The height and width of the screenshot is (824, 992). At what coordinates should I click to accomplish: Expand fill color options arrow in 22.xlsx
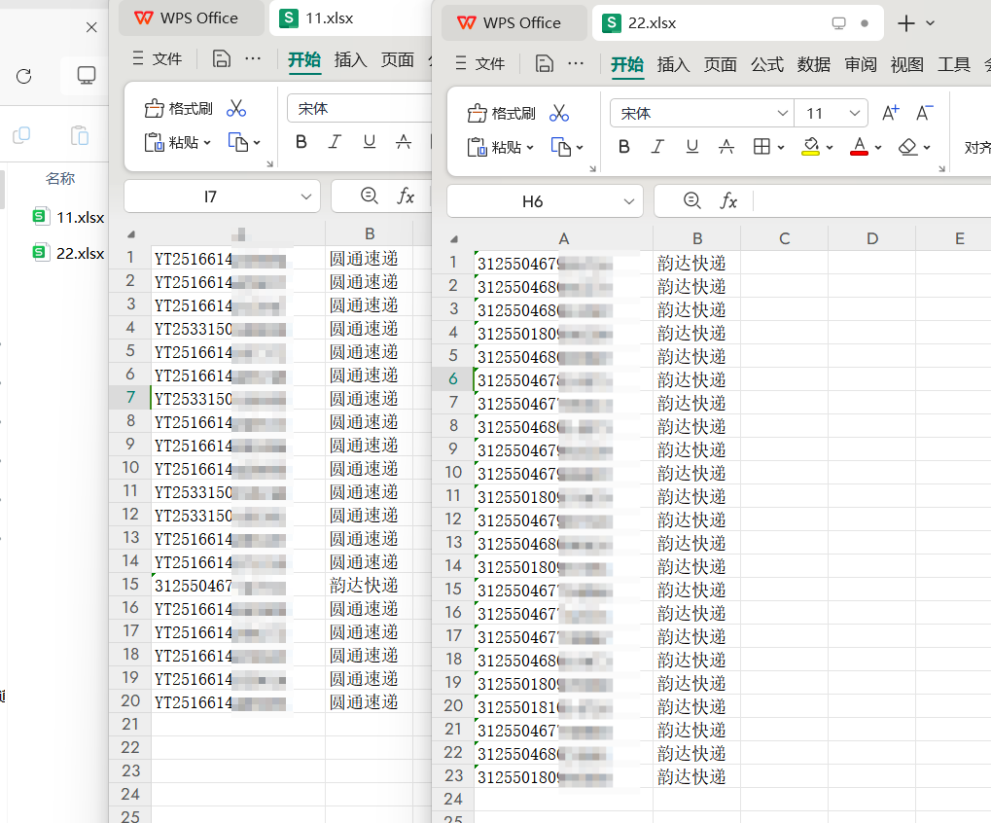pos(829,147)
